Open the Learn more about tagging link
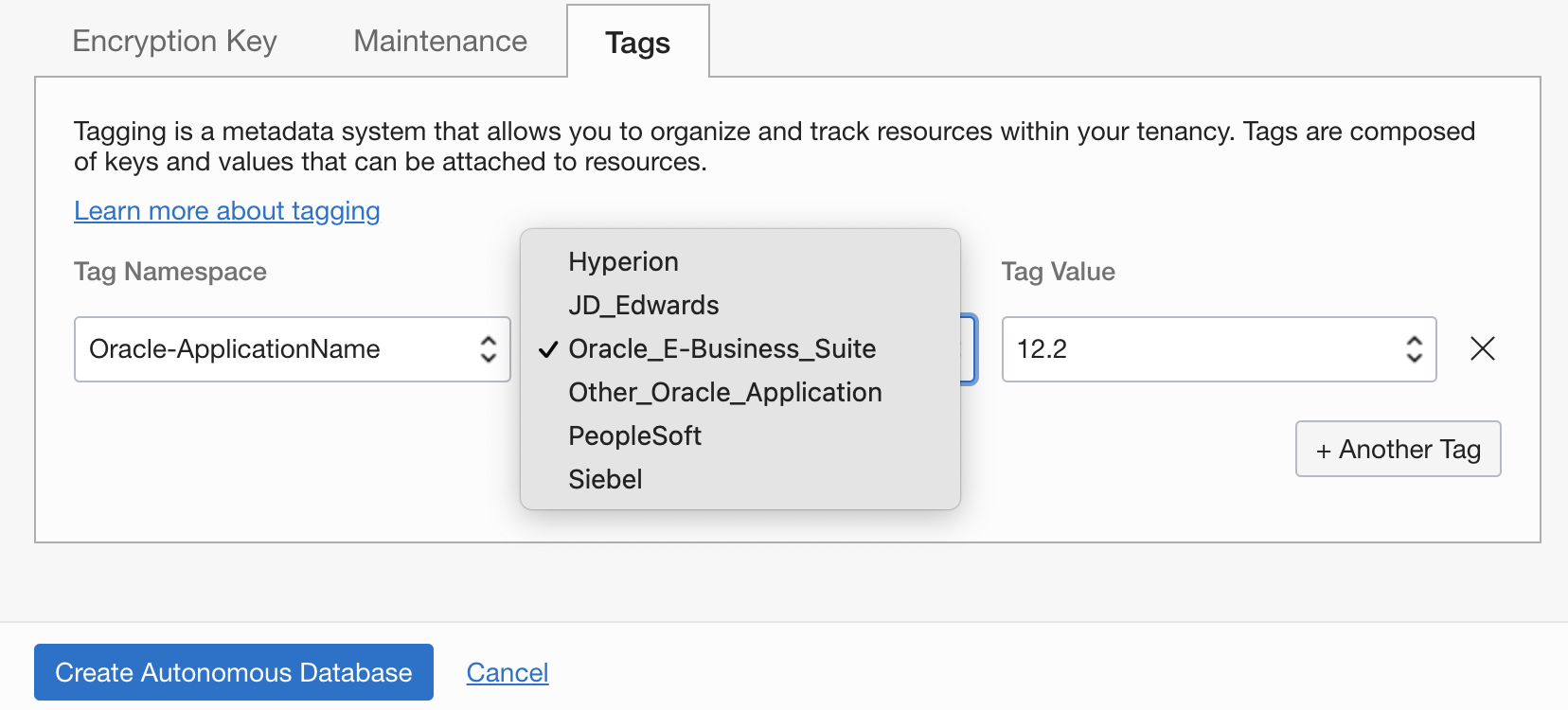This screenshot has height=710, width=1568. pos(227,211)
